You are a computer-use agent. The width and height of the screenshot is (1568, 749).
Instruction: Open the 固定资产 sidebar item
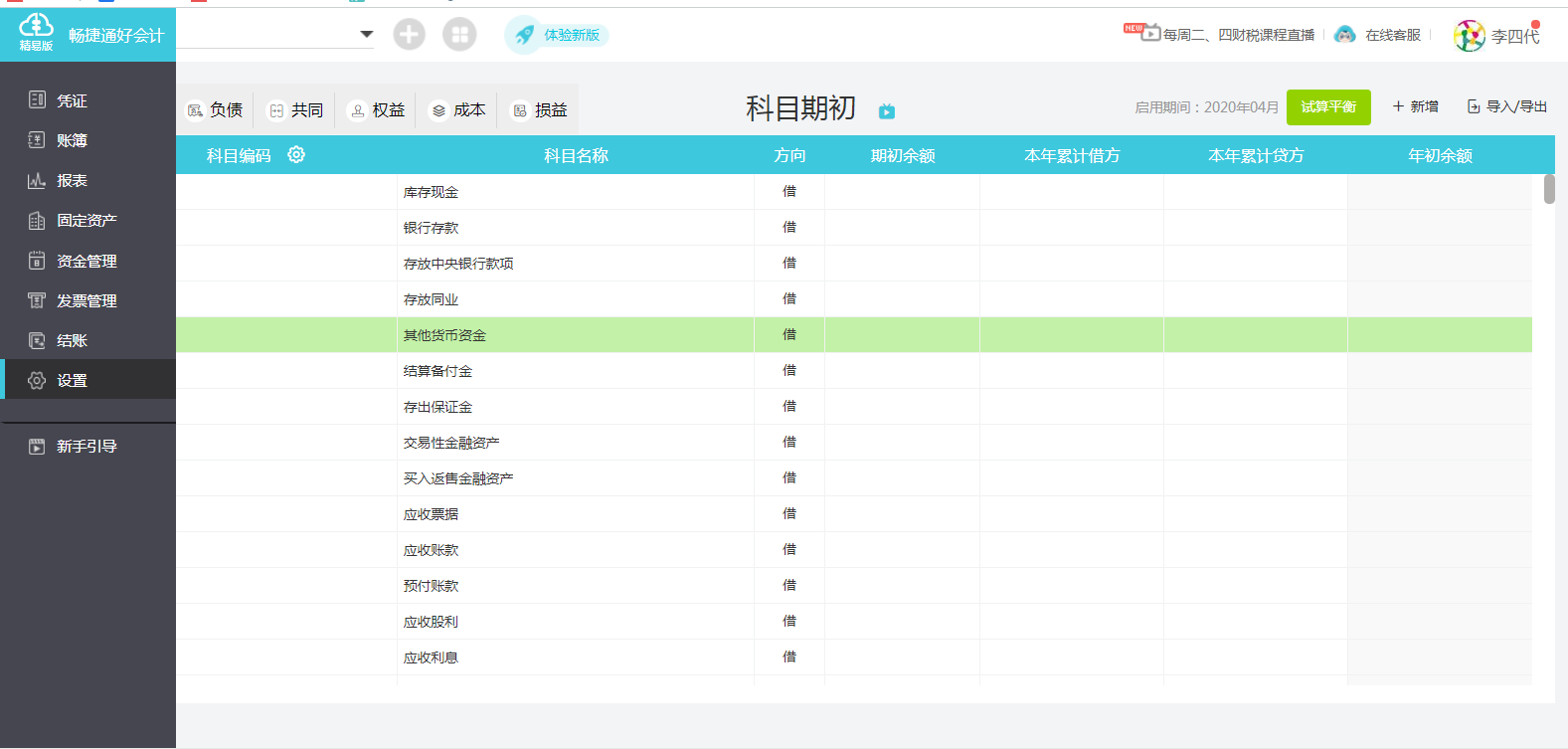click(86, 221)
